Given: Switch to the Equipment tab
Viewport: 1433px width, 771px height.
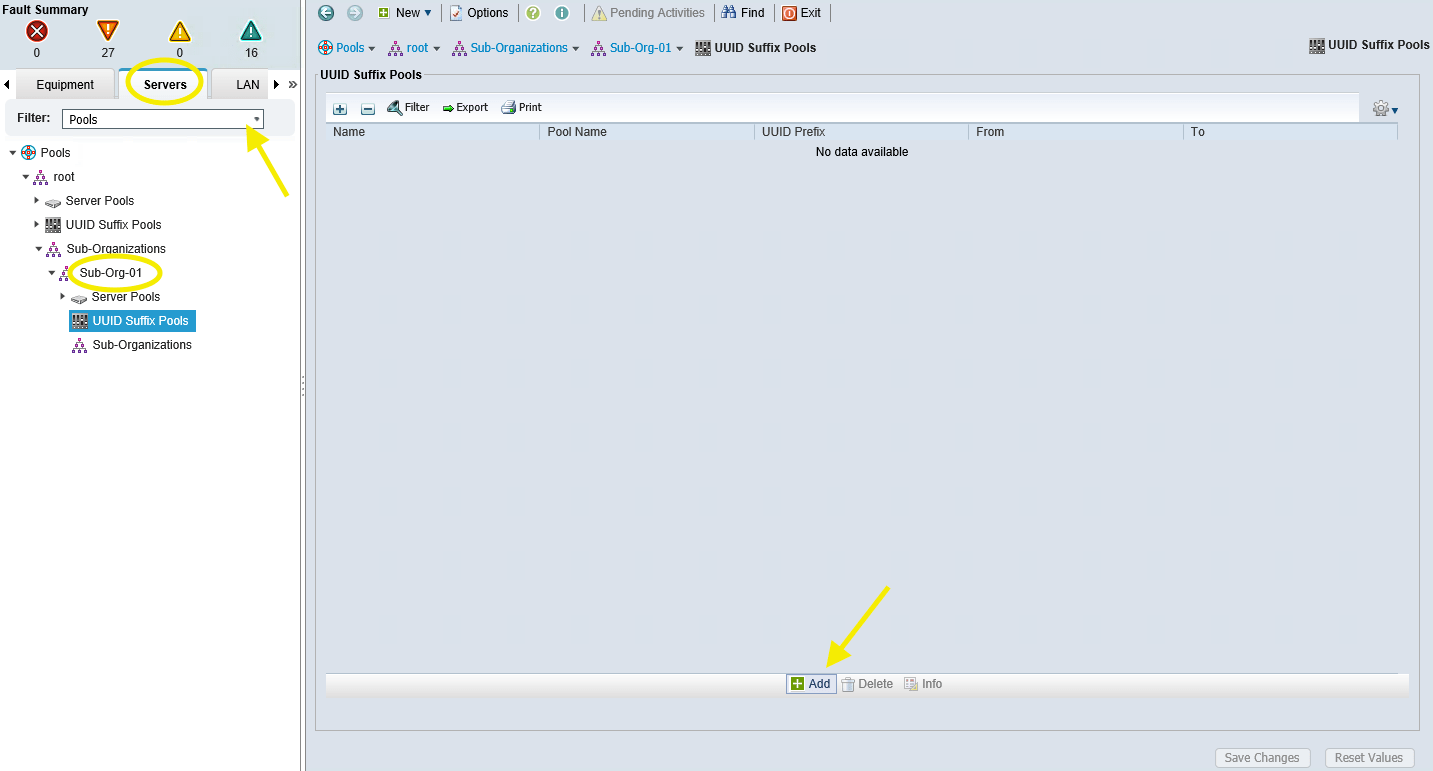Looking at the screenshot, I should (66, 84).
